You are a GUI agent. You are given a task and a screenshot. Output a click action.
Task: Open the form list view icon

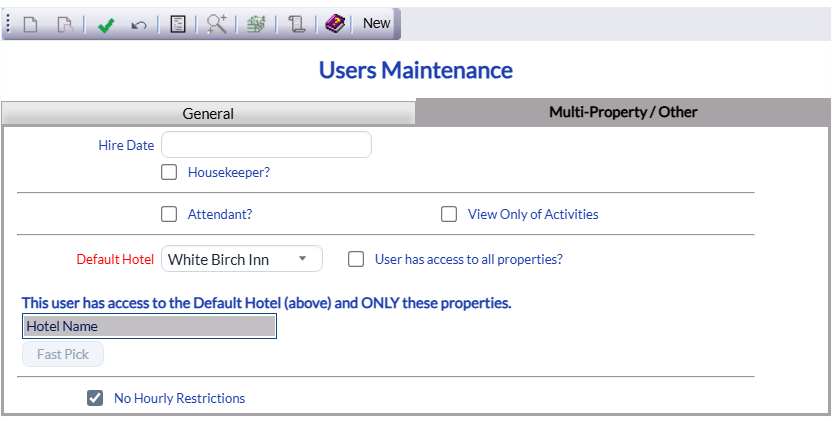pos(178,24)
